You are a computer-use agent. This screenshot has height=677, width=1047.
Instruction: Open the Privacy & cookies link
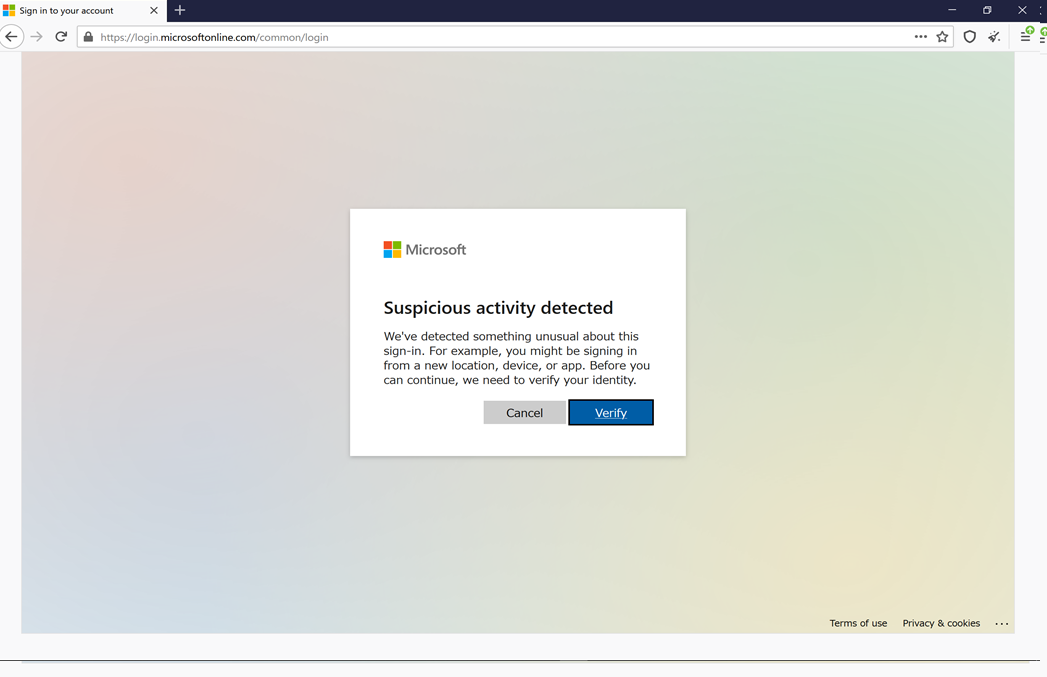[x=941, y=623]
